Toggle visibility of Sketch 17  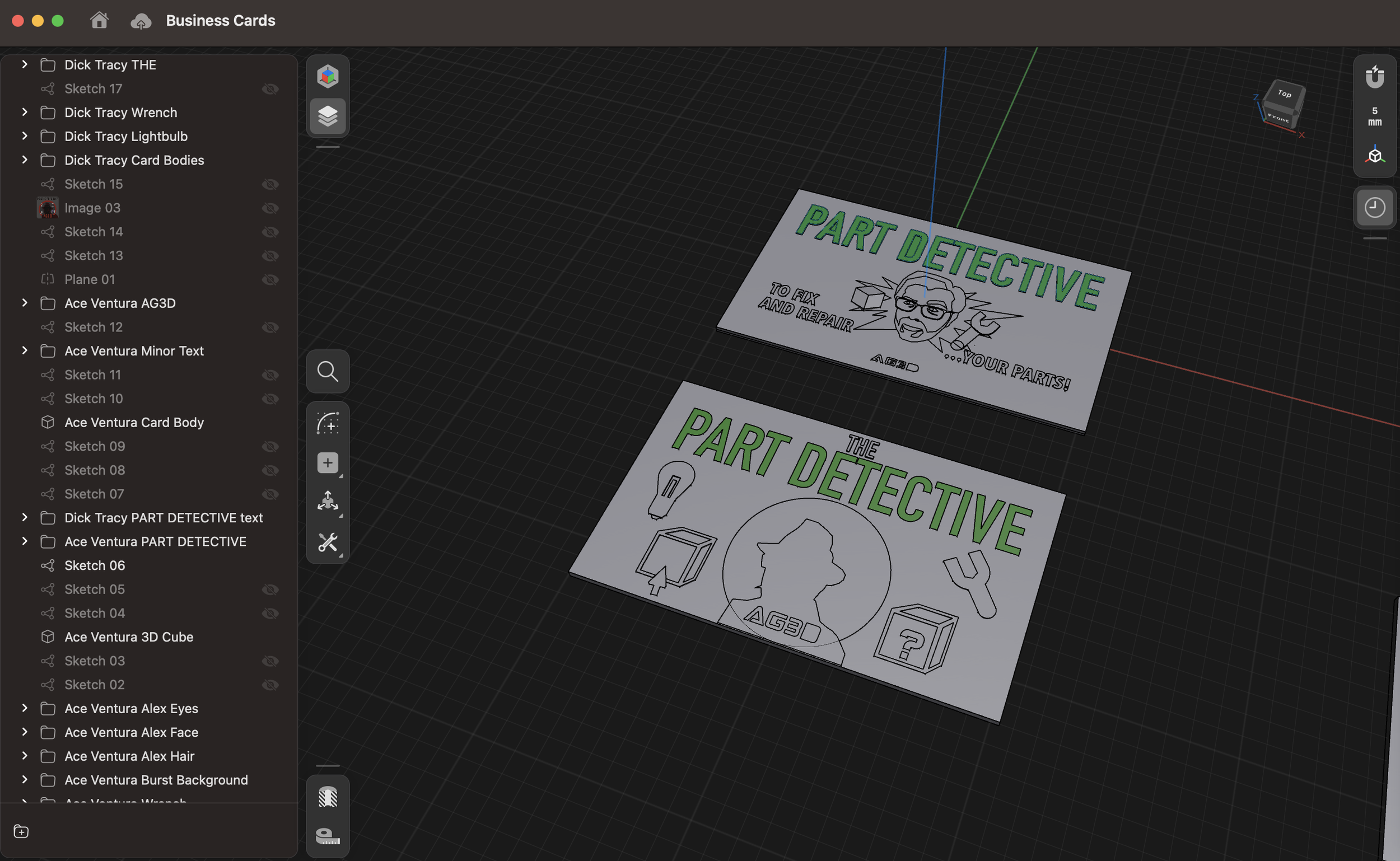(x=270, y=89)
